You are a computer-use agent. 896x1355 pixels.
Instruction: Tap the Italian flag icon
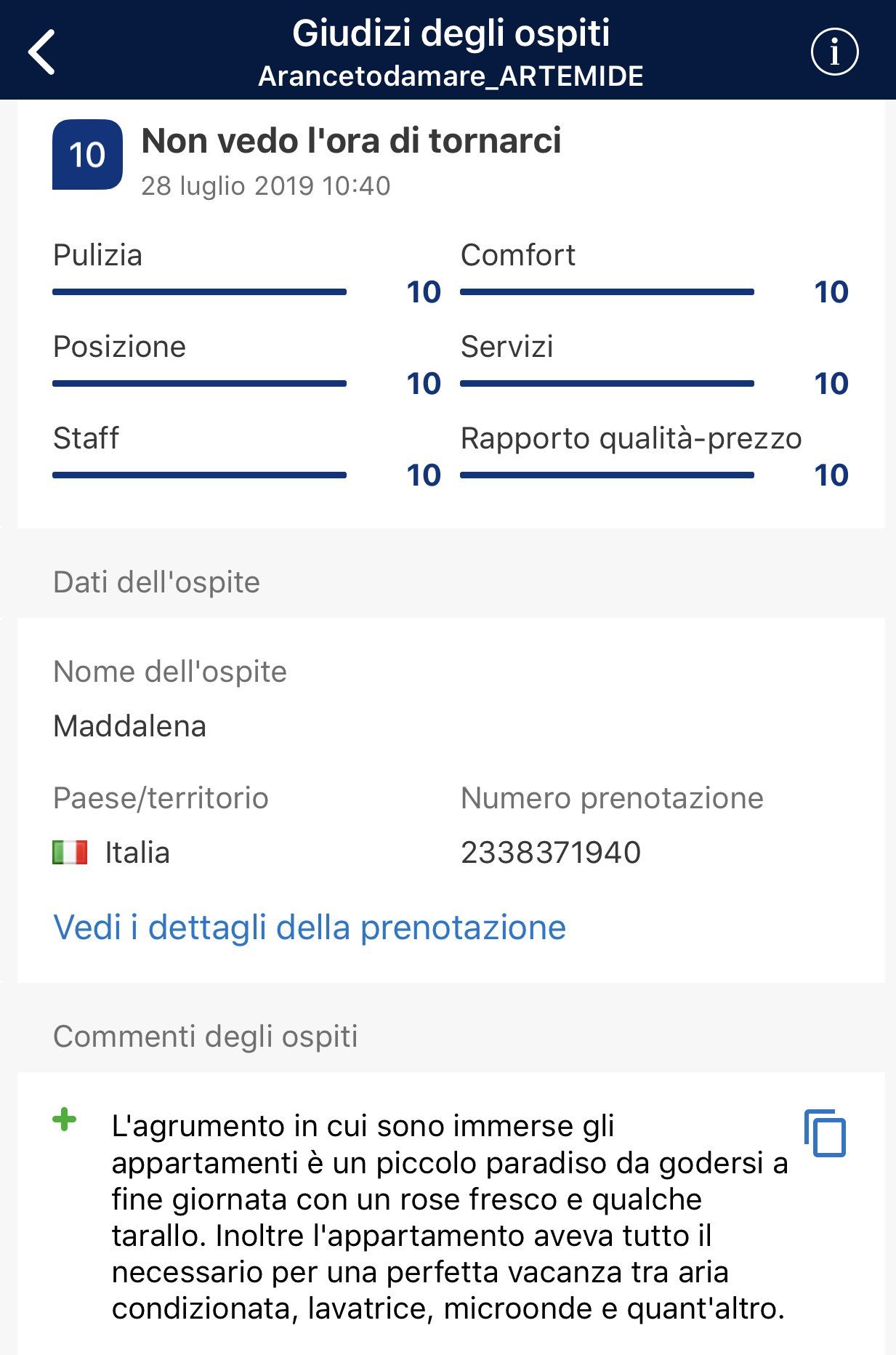[70, 852]
